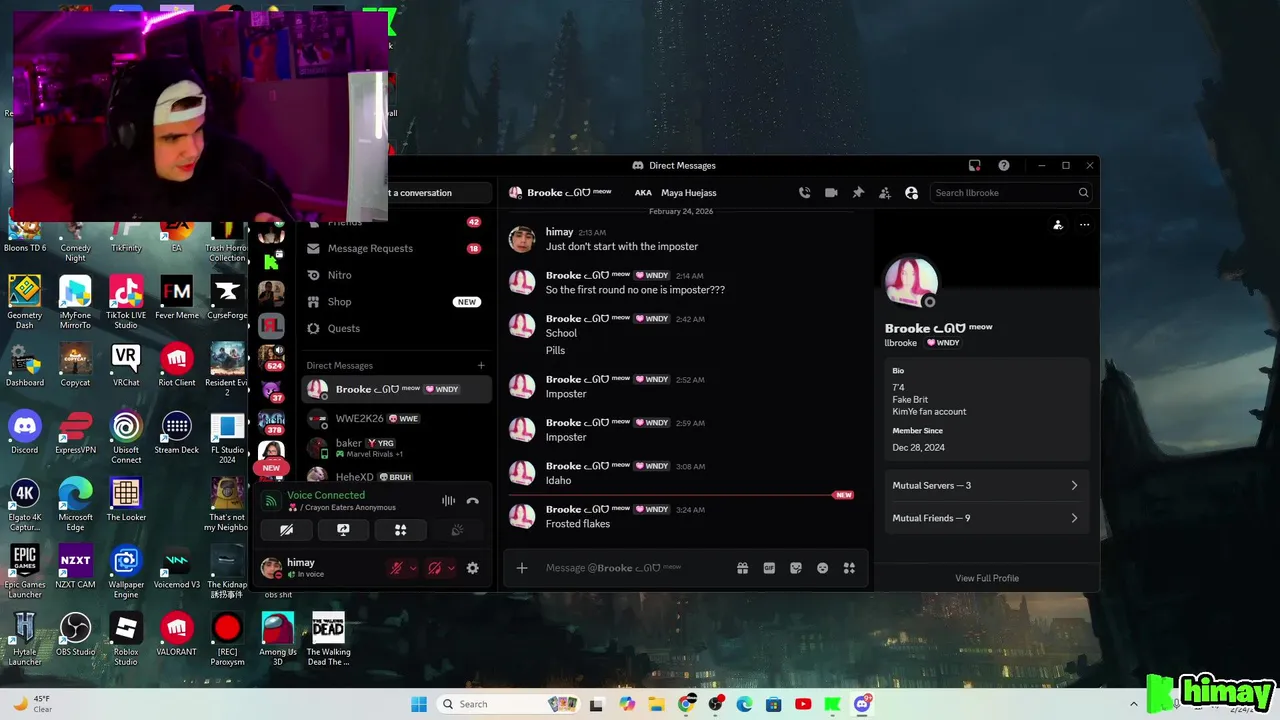Click View Full Profile
This screenshot has height=720, width=1280.
pyautogui.click(x=987, y=578)
